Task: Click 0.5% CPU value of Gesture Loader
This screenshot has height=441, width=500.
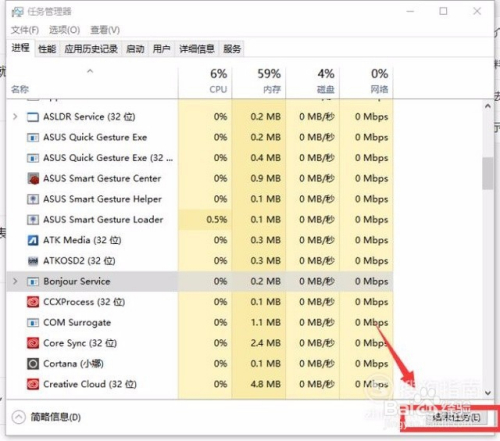Action: coord(217,220)
